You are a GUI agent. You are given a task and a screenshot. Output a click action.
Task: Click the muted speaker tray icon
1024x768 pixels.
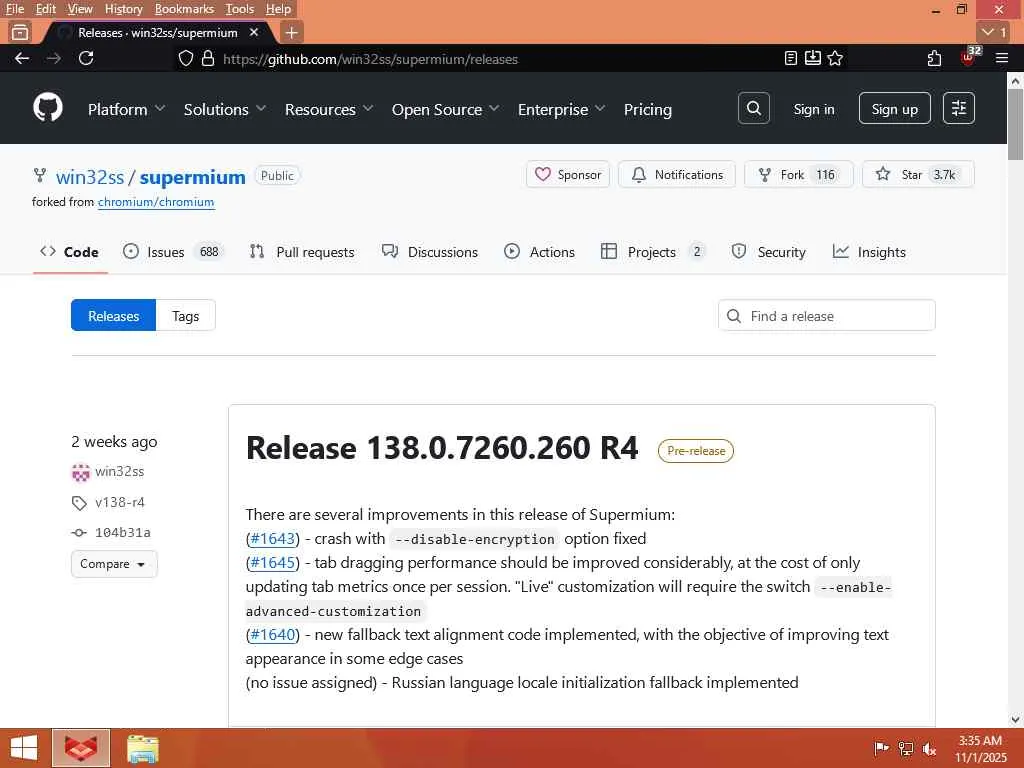pyautogui.click(x=929, y=749)
